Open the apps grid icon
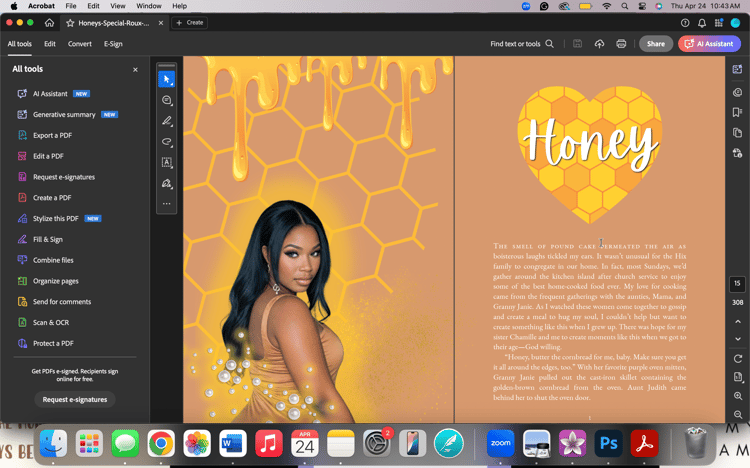Viewport: 750px width, 468px height. 718,23
